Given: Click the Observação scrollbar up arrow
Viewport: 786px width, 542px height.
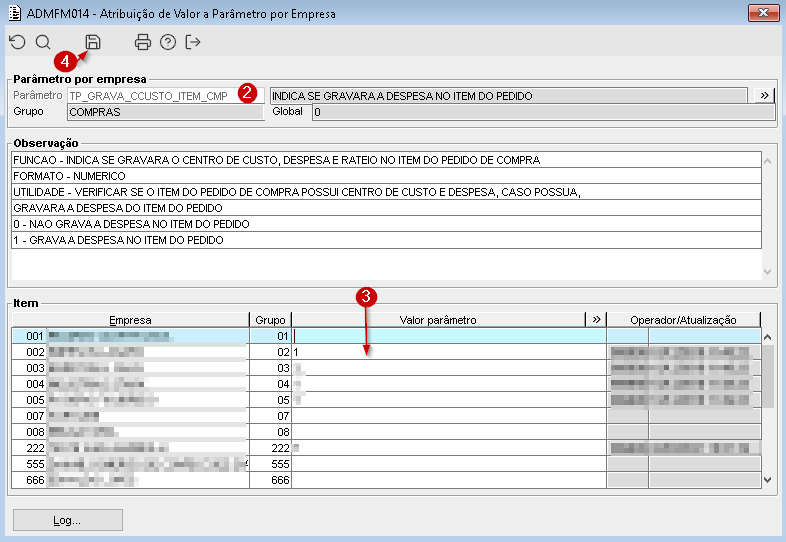Looking at the screenshot, I should pos(767,161).
